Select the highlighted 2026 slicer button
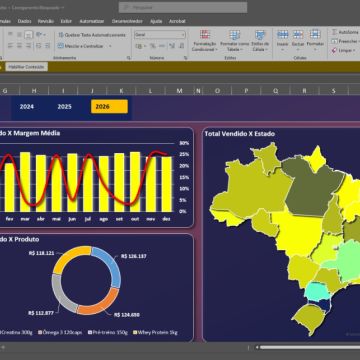 point(109,107)
